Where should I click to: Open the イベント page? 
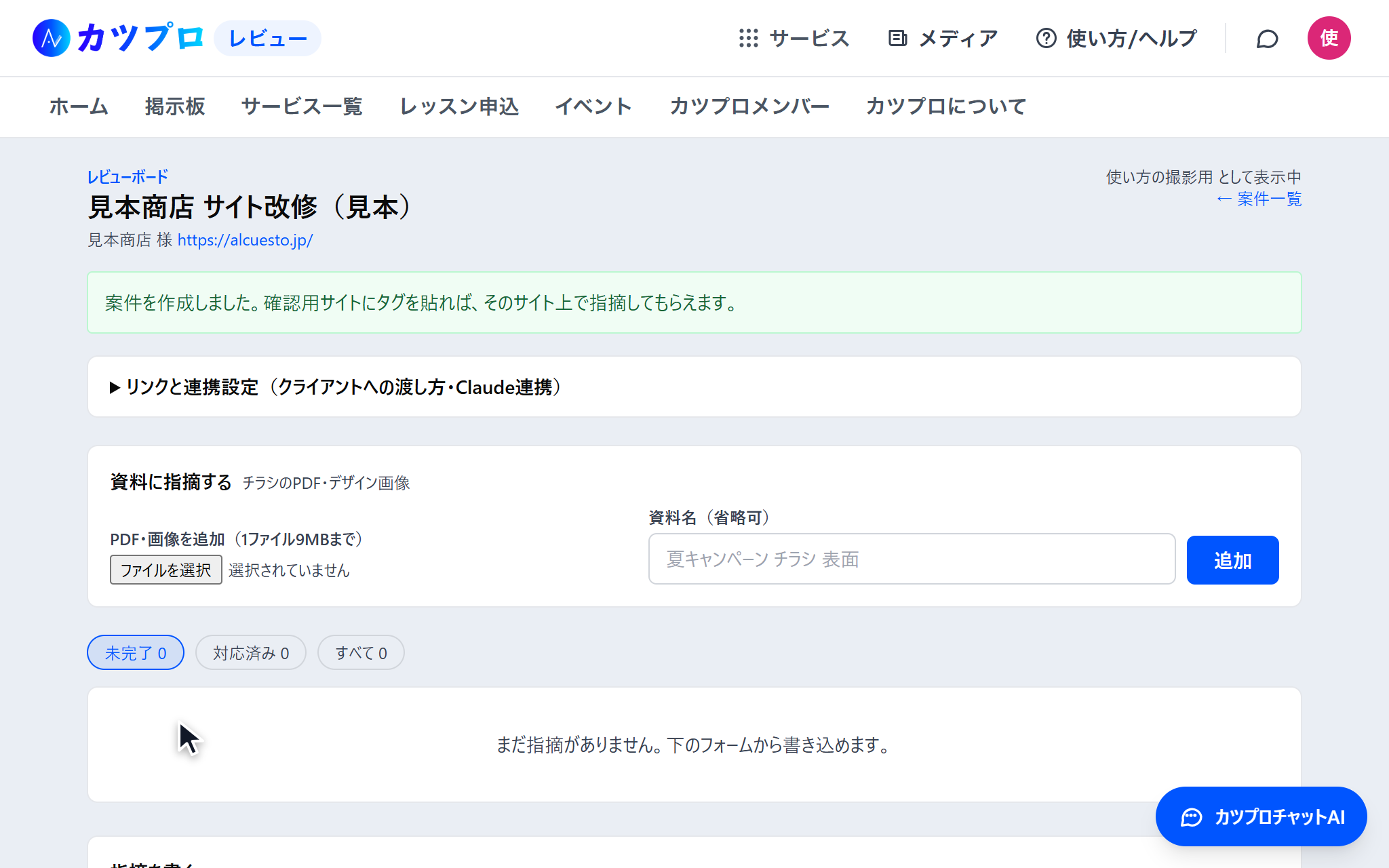tap(593, 106)
